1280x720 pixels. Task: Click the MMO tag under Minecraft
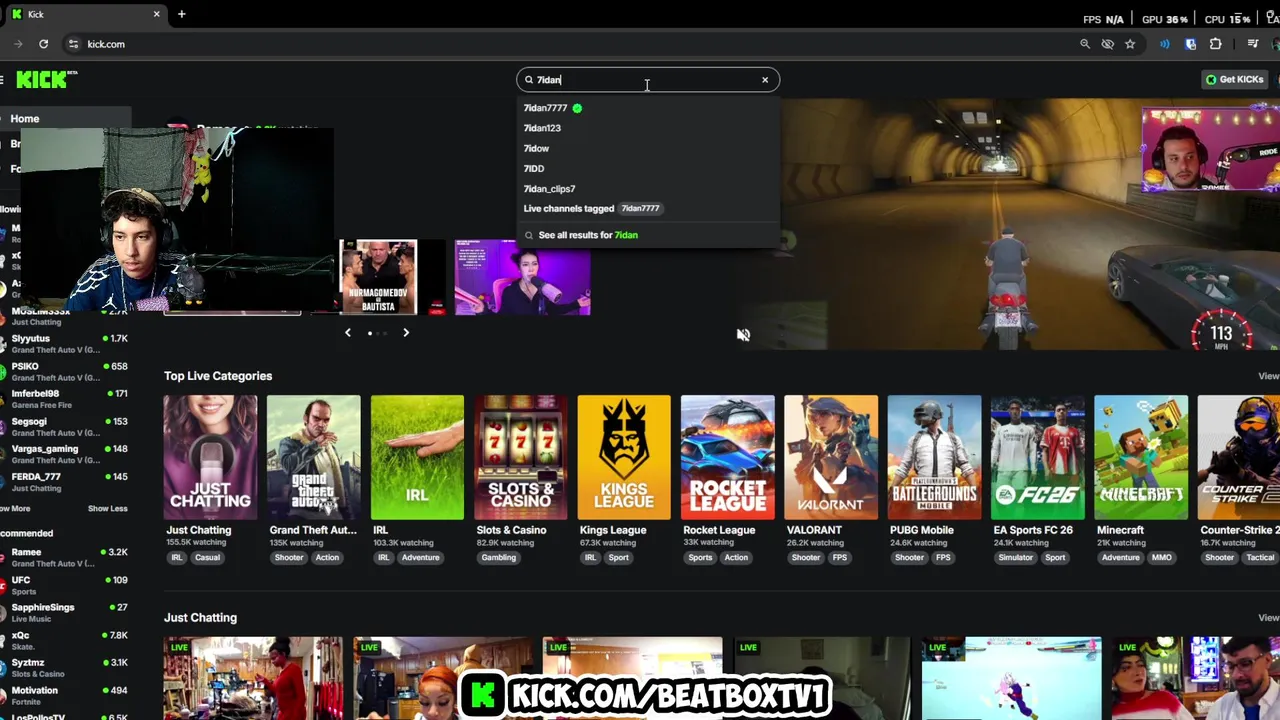click(1161, 558)
